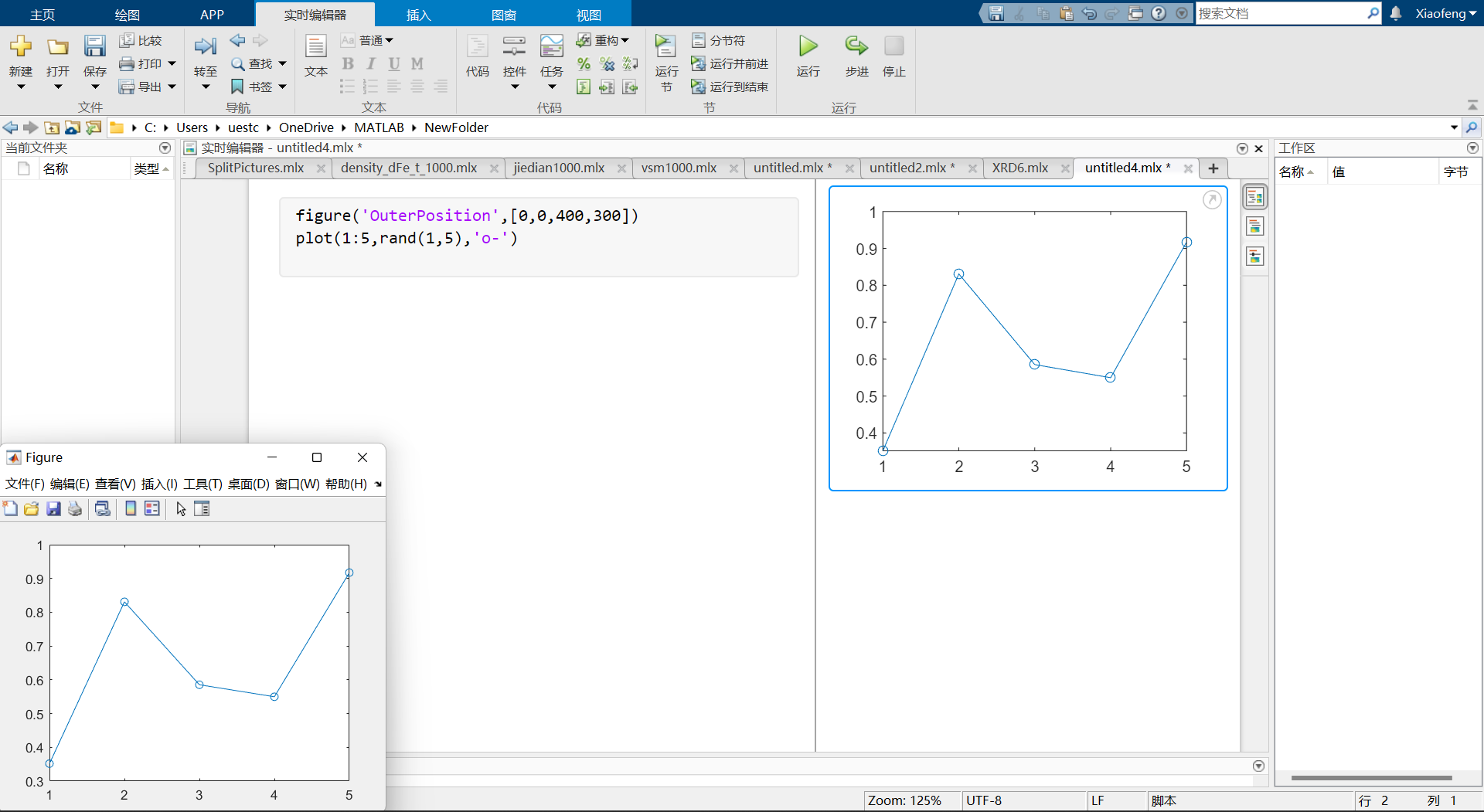
Task: Open the 工具(T) menu in the Figure window
Action: [203, 484]
